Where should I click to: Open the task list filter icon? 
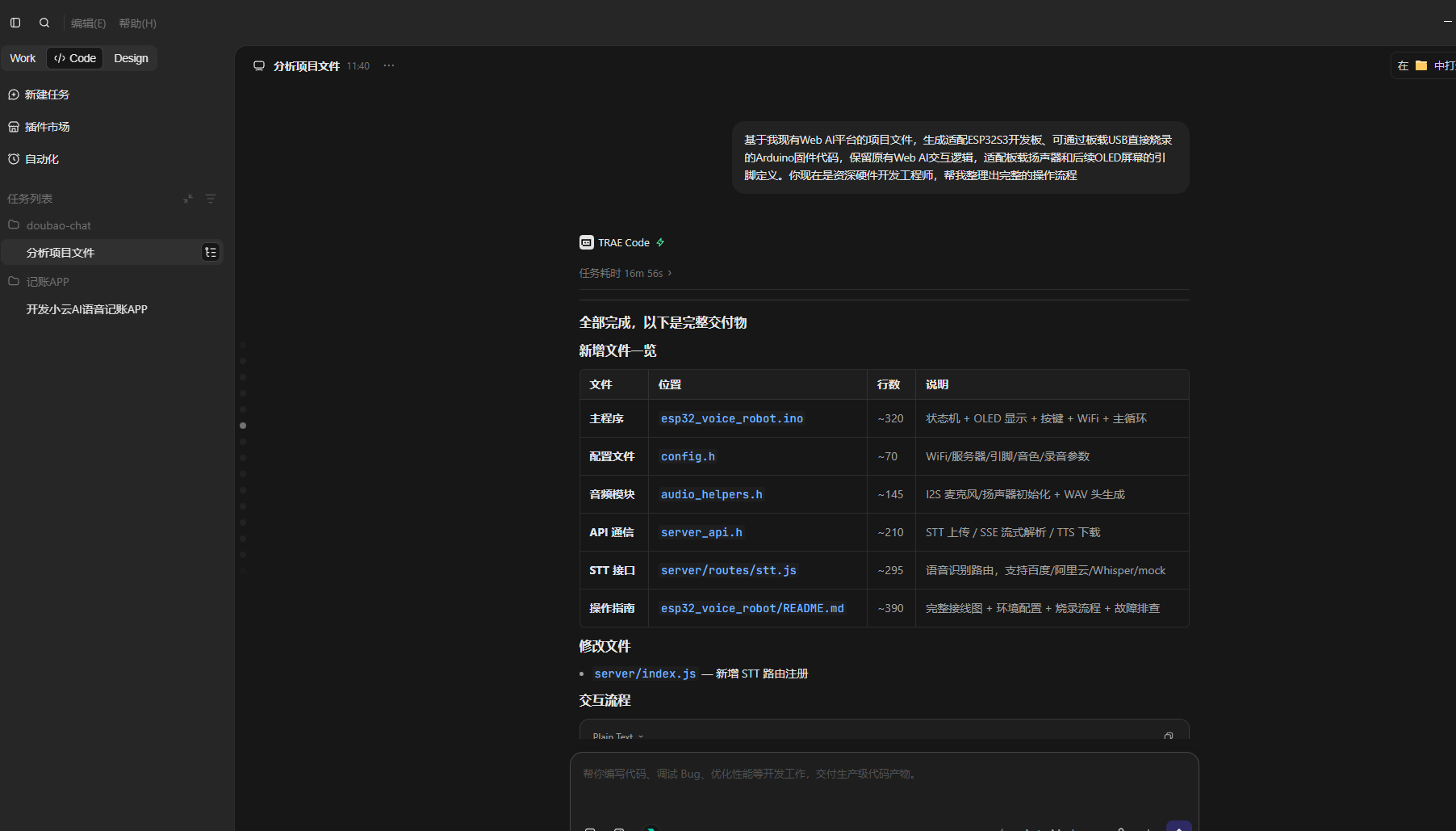point(211,199)
